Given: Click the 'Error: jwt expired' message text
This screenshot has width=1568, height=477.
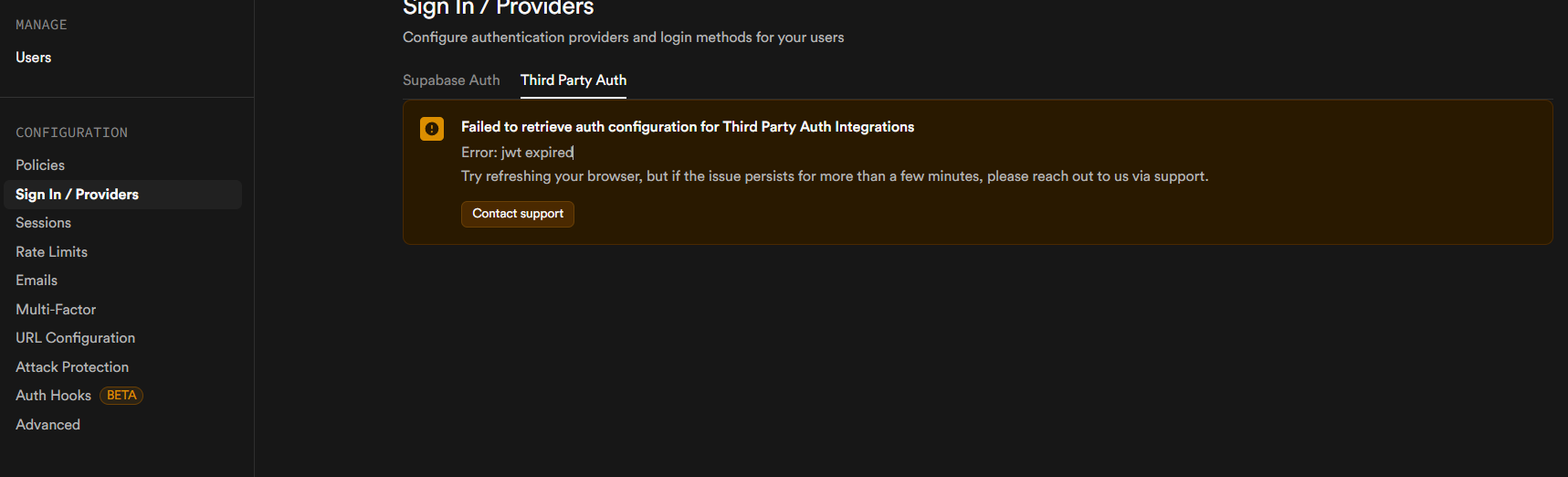Looking at the screenshot, I should coord(517,153).
